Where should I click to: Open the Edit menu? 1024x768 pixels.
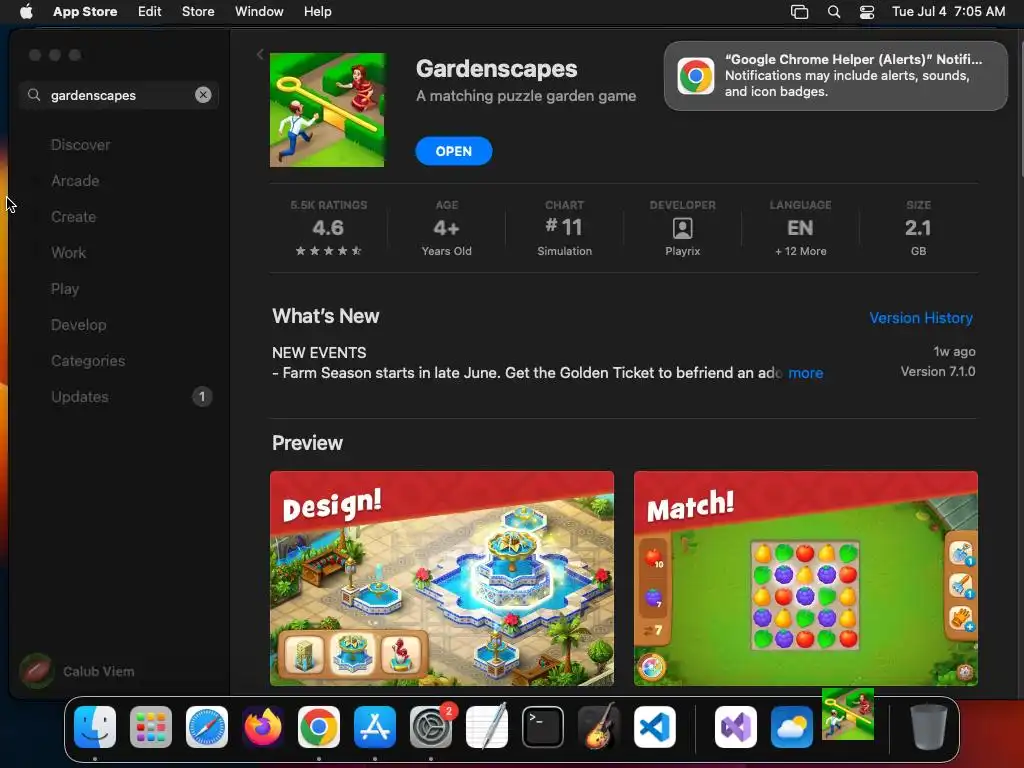150,12
